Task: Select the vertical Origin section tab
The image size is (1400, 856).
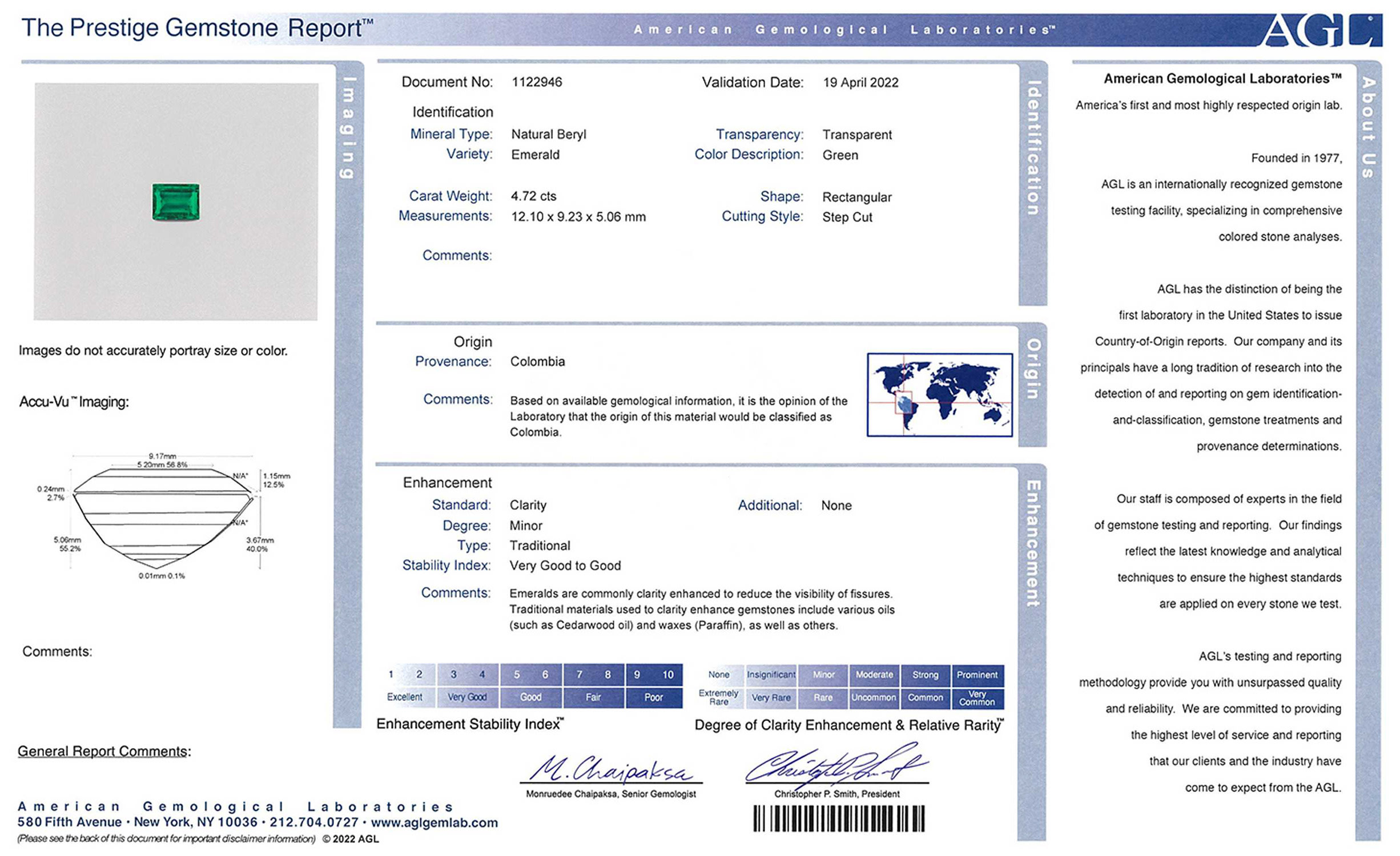Action: coord(1033,369)
